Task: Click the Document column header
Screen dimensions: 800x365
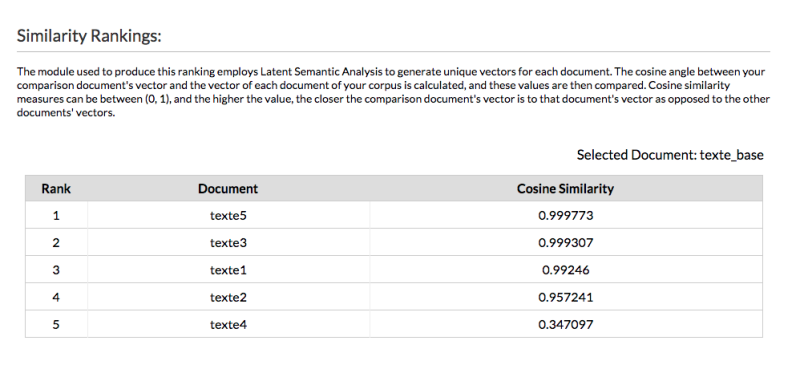Action: point(228,189)
